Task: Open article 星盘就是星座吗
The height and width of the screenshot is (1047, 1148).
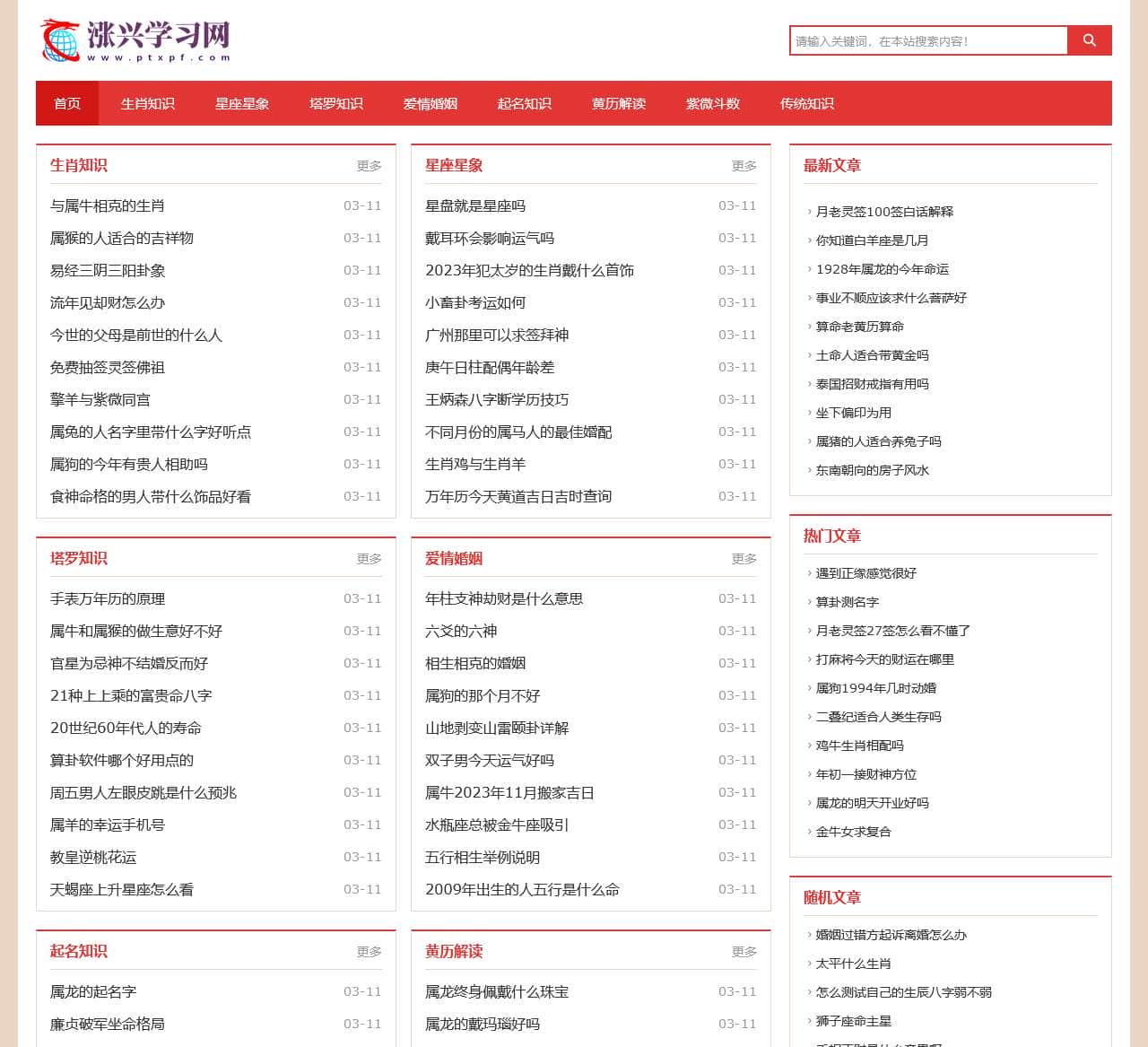Action: pos(475,205)
